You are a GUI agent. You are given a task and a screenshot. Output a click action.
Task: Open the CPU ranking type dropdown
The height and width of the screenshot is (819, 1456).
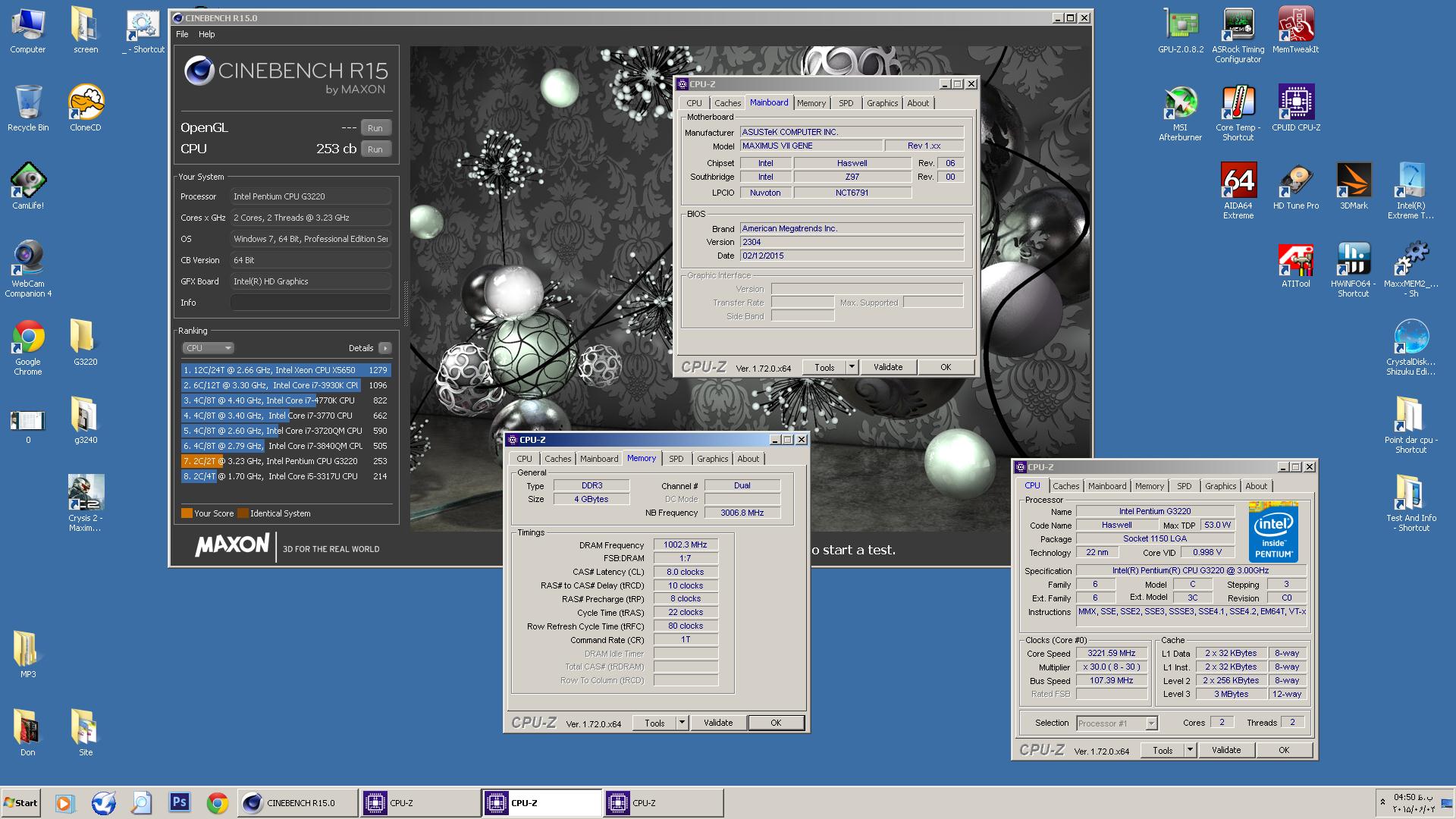coord(208,348)
